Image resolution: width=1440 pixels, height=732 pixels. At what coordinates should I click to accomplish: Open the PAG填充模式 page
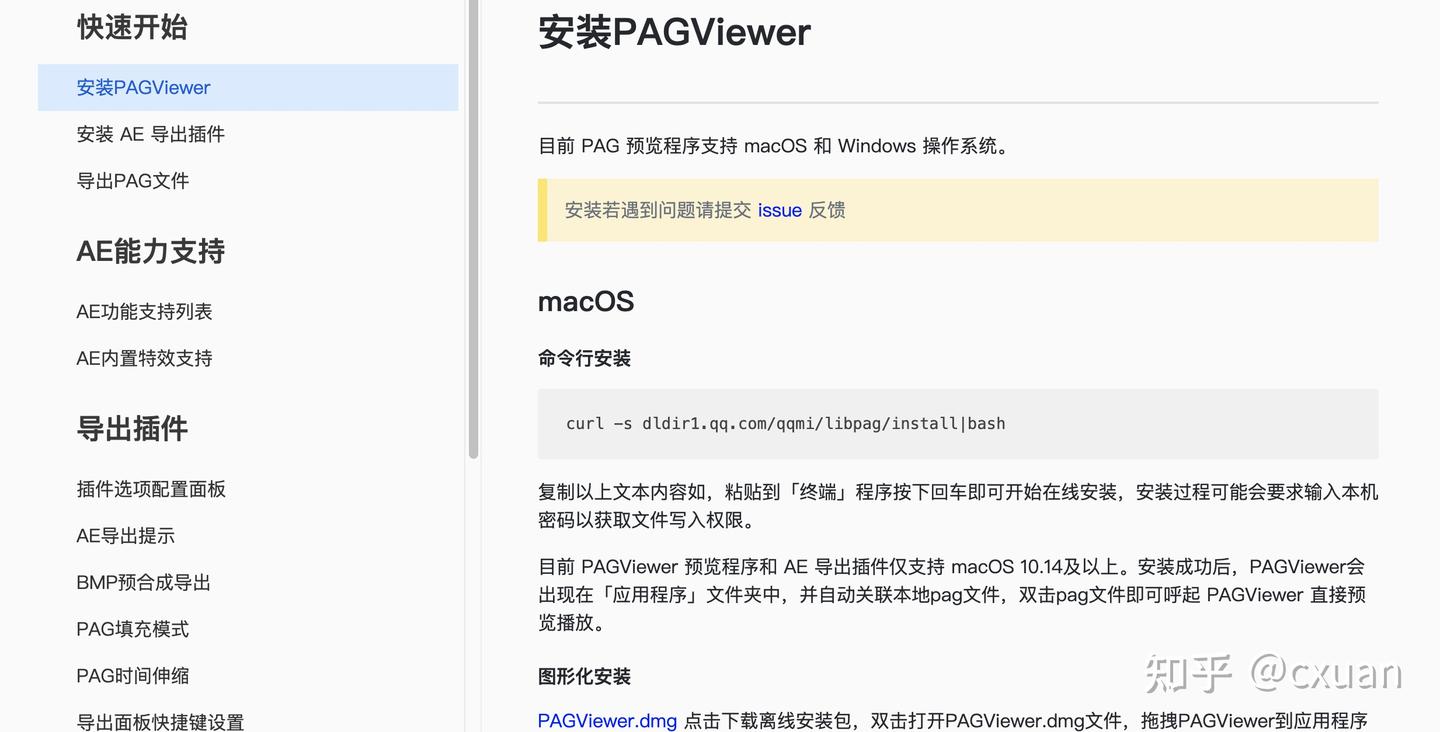pos(132,628)
